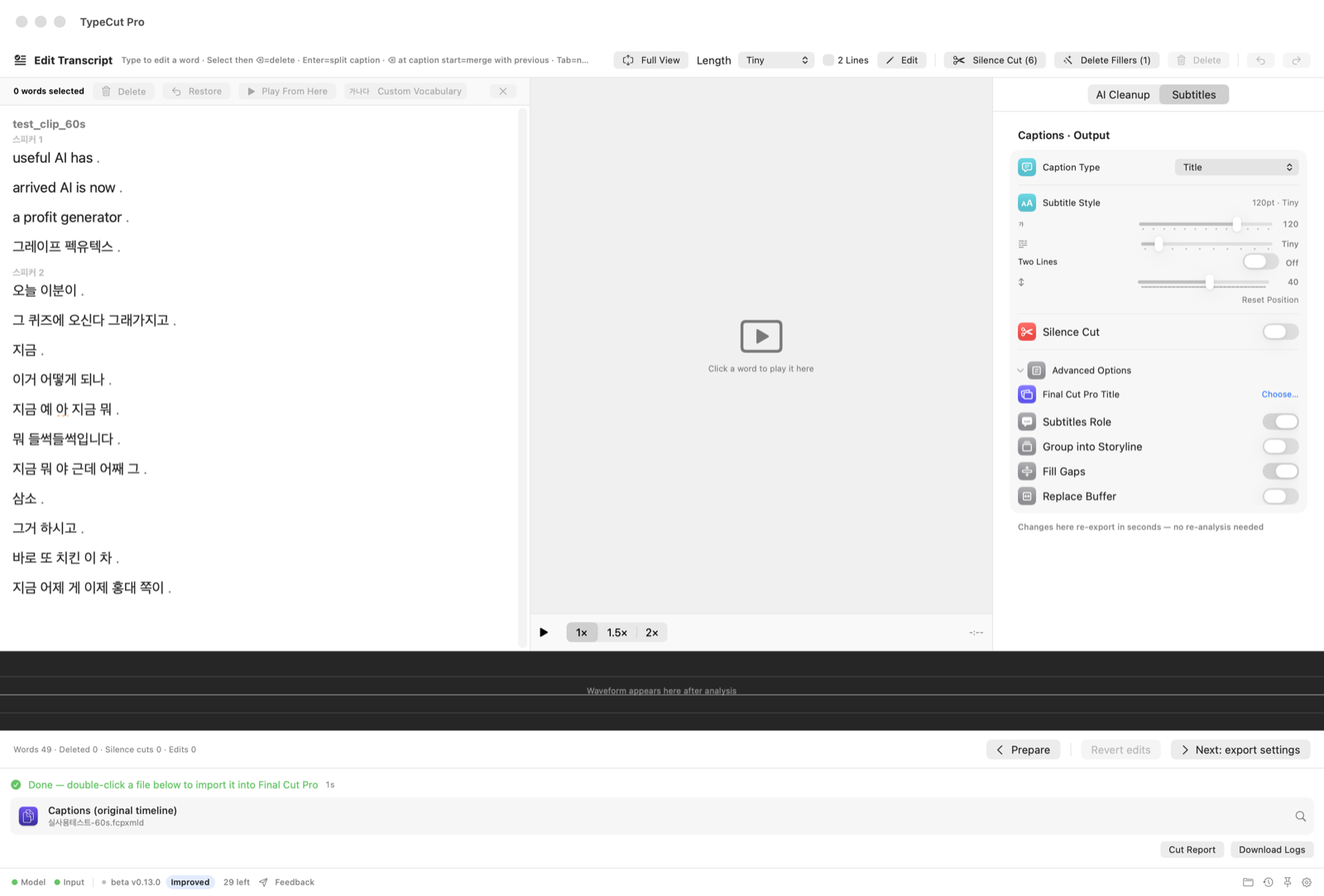Click the Silence Cut scissors toolbar button
The width and height of the screenshot is (1324, 896).
tap(995, 60)
